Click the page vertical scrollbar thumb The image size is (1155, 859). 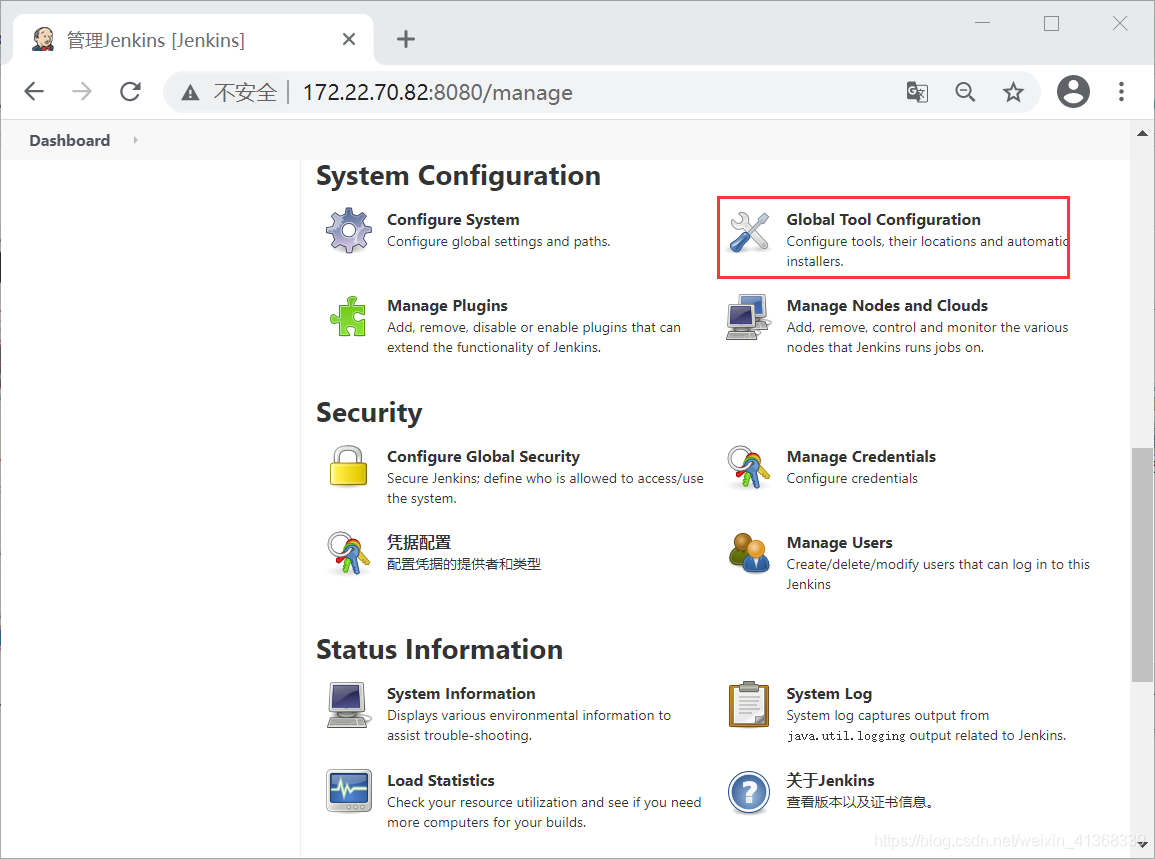(1142, 564)
